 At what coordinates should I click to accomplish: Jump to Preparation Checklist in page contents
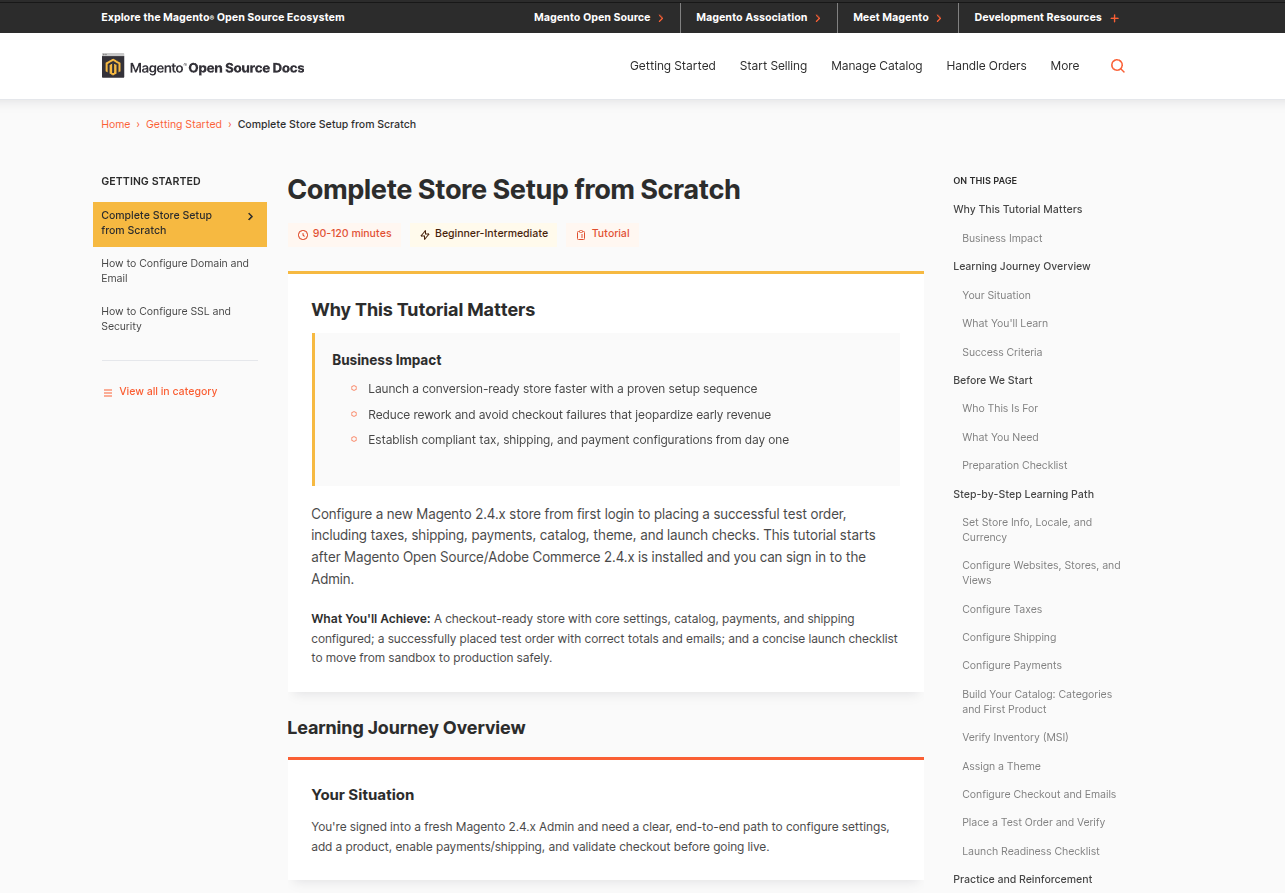pyautogui.click(x=1014, y=465)
